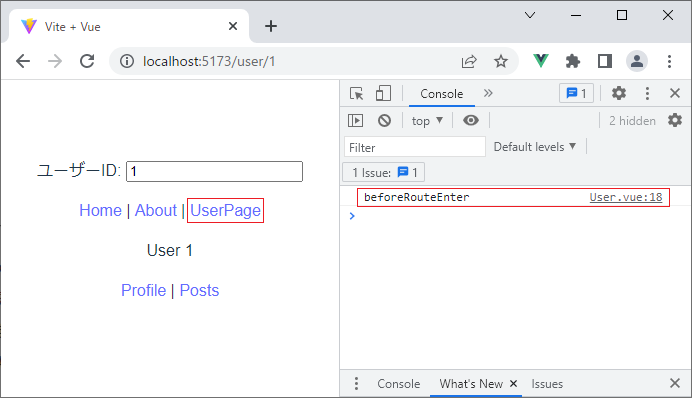Open Chrome's three-dot menu

[669, 61]
